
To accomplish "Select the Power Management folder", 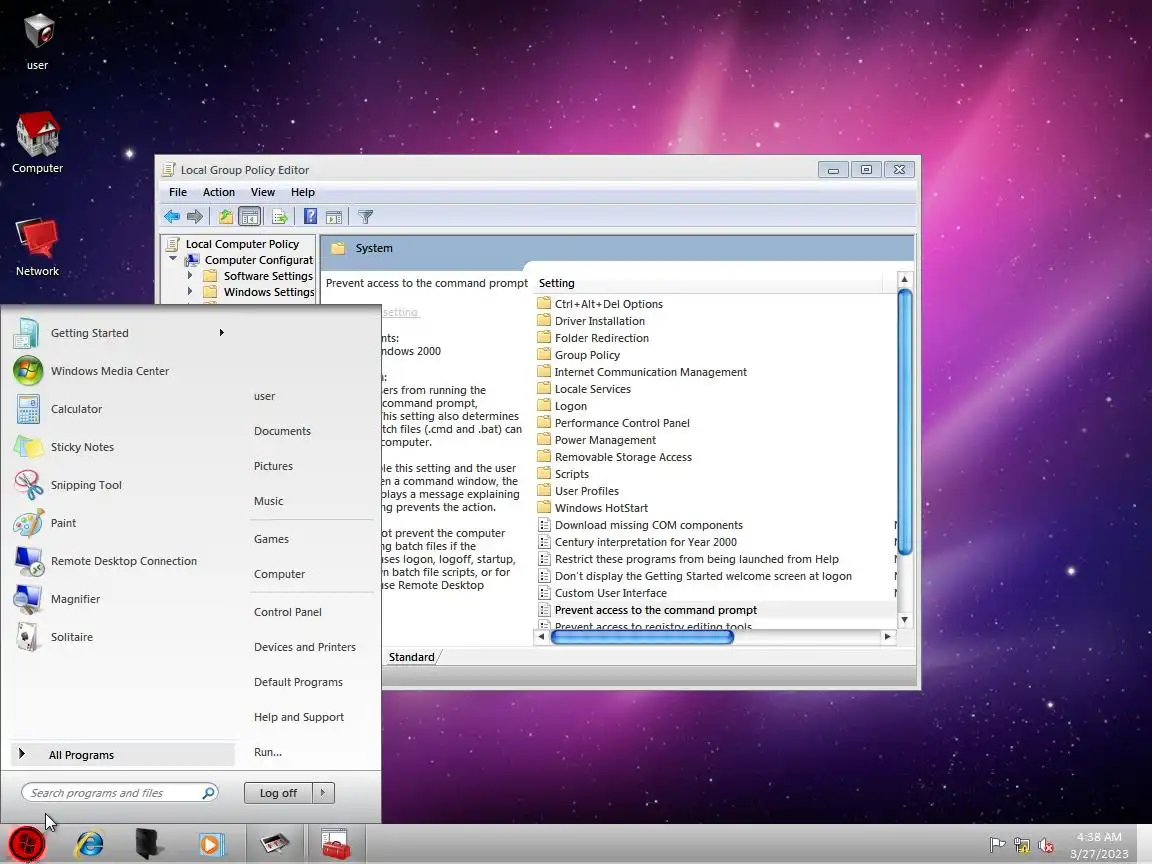I will 605,440.
